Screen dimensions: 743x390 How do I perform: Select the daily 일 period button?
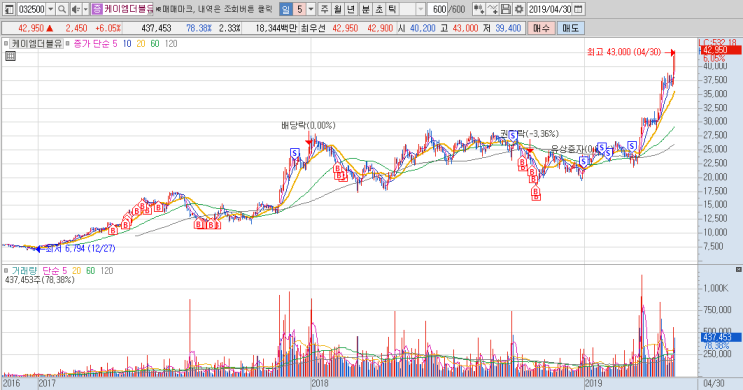click(286, 9)
